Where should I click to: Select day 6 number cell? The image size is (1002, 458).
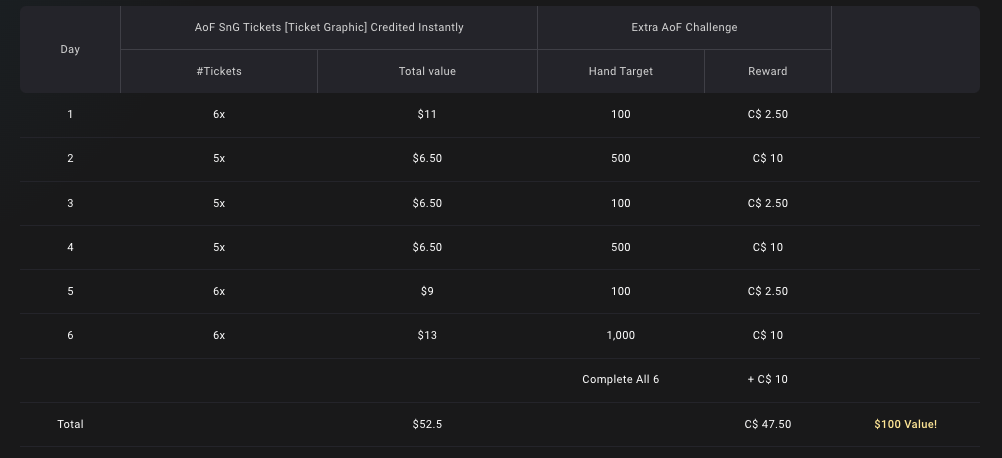pos(70,335)
